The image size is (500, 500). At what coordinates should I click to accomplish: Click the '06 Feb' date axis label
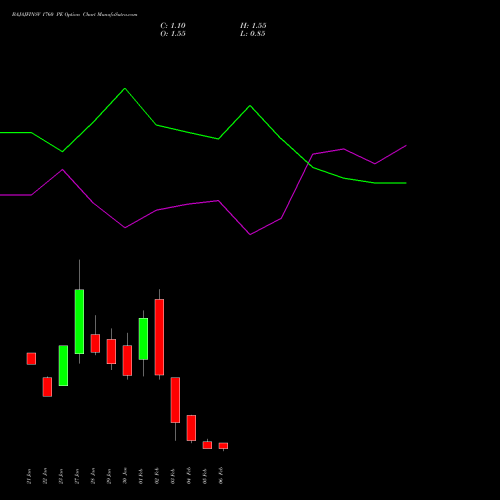coord(221,476)
